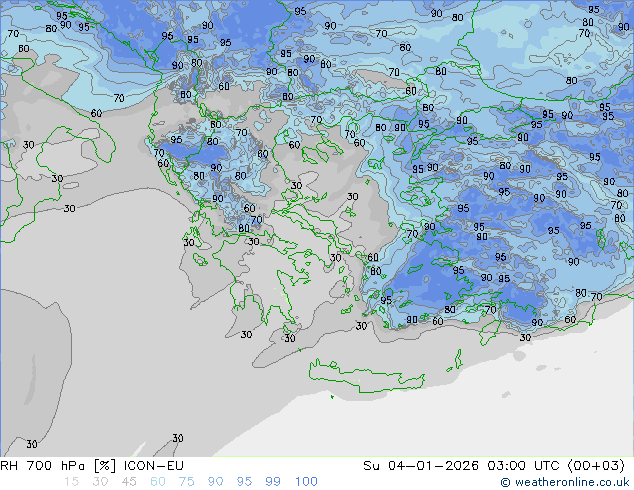
Task: Click the "Su 04-01-2026 03:00 UTC (00+03)" forecast time
Action: pyautogui.click(x=494, y=466)
